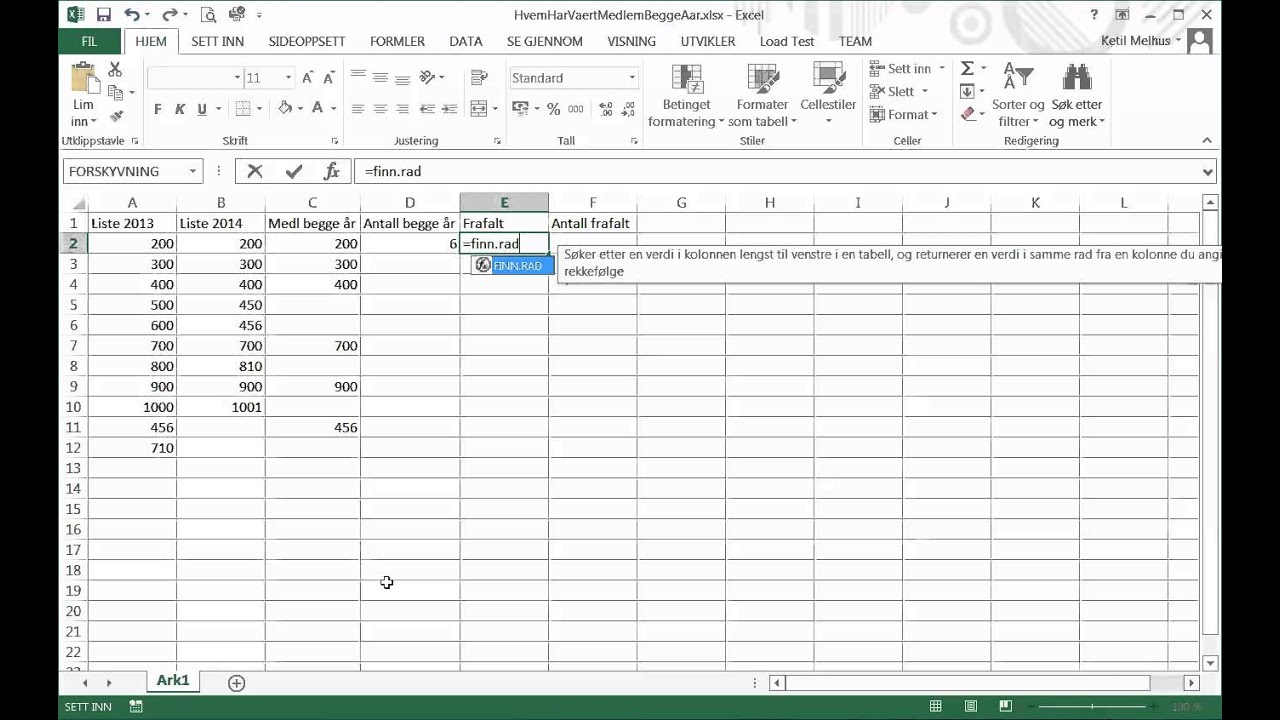Apply font color A
This screenshot has height=720, width=1280.
click(x=318, y=108)
